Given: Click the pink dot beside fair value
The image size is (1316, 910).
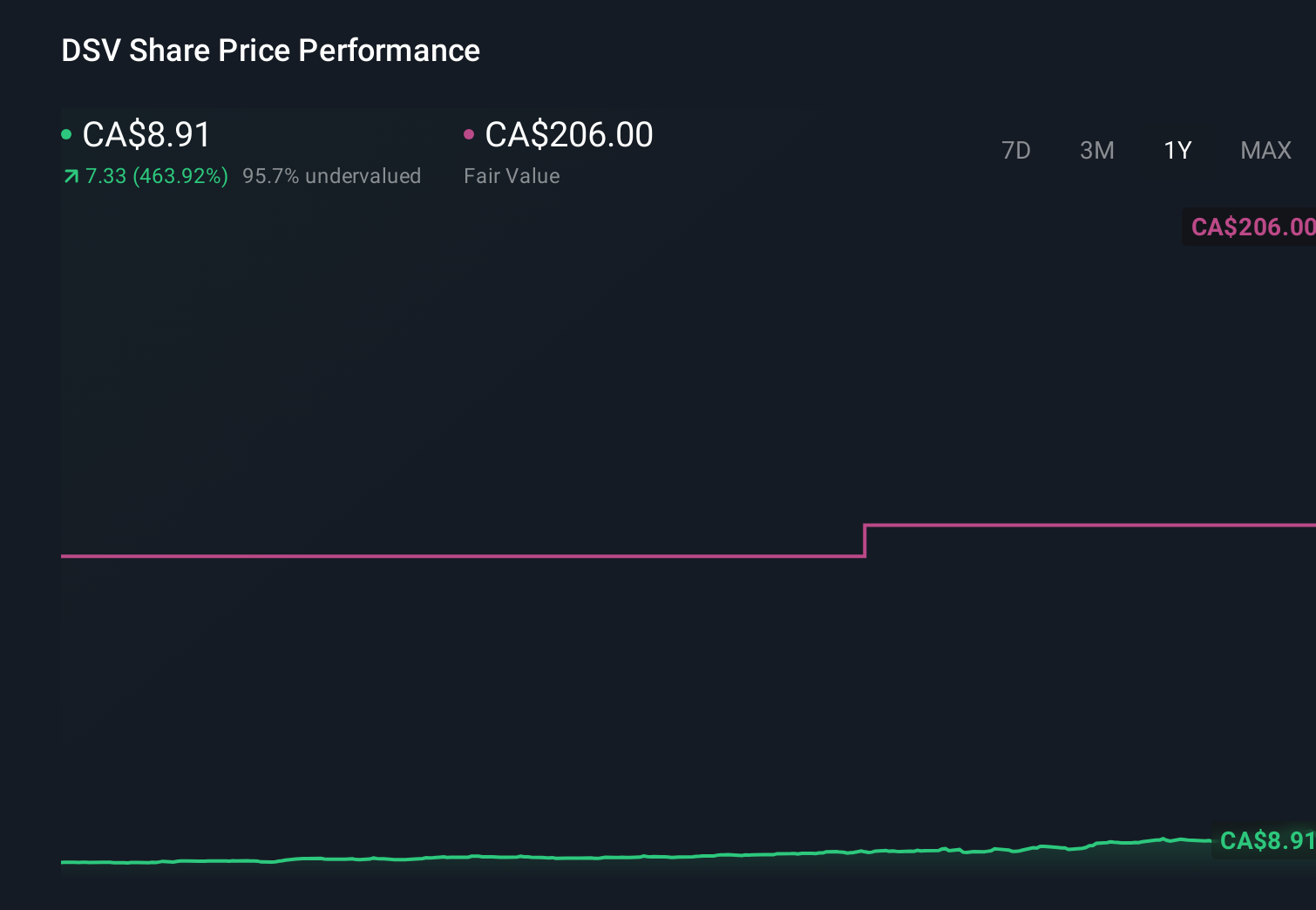Looking at the screenshot, I should click(x=469, y=134).
